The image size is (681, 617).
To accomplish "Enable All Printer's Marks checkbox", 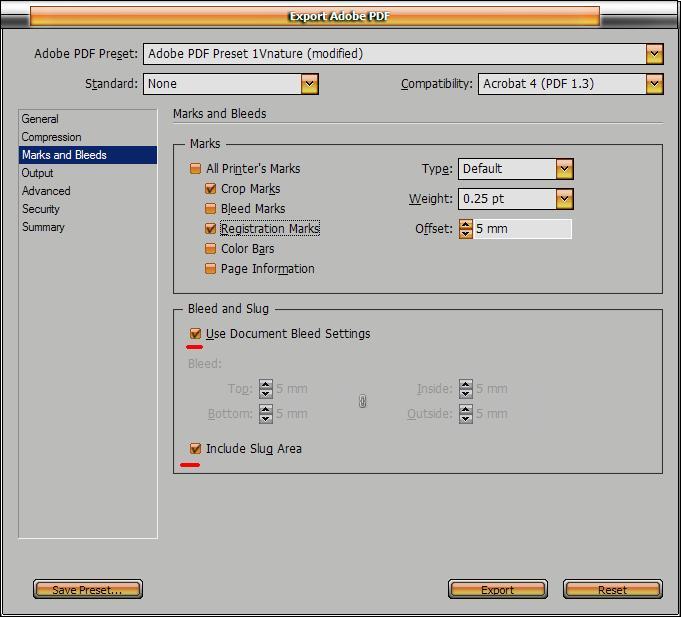I will (195, 168).
